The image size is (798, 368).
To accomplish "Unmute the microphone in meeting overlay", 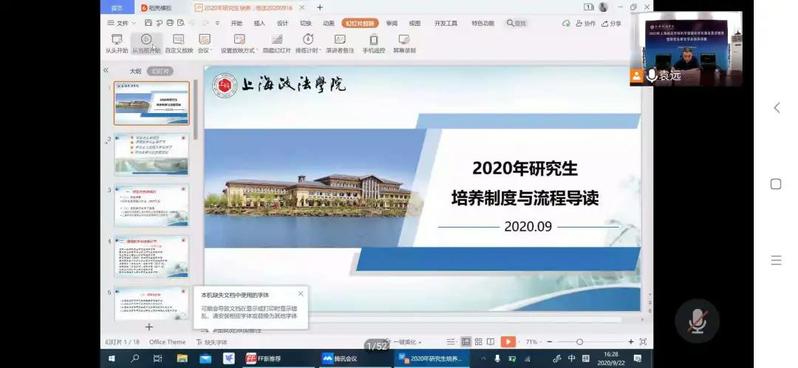I will pos(697,321).
